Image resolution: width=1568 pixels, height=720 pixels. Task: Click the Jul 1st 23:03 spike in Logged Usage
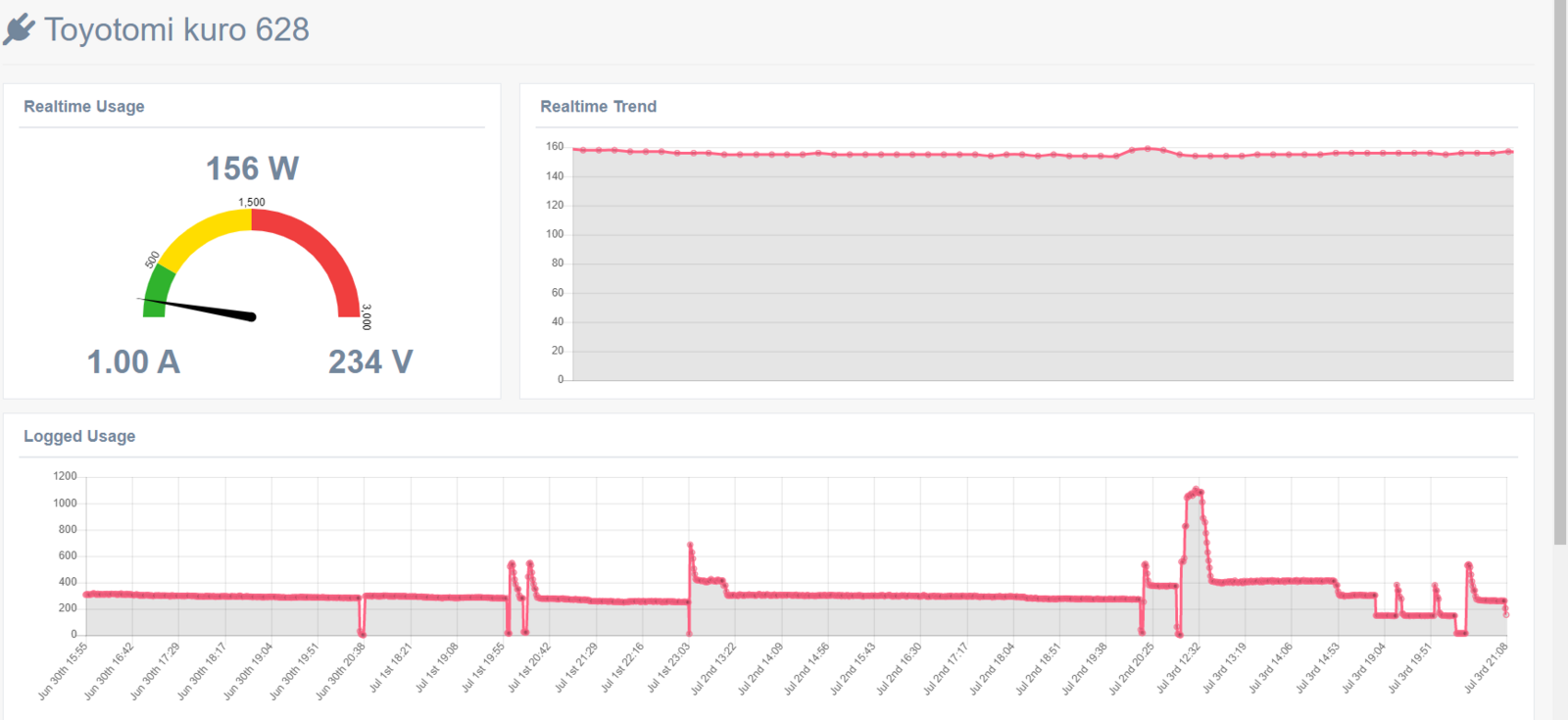tap(690, 545)
